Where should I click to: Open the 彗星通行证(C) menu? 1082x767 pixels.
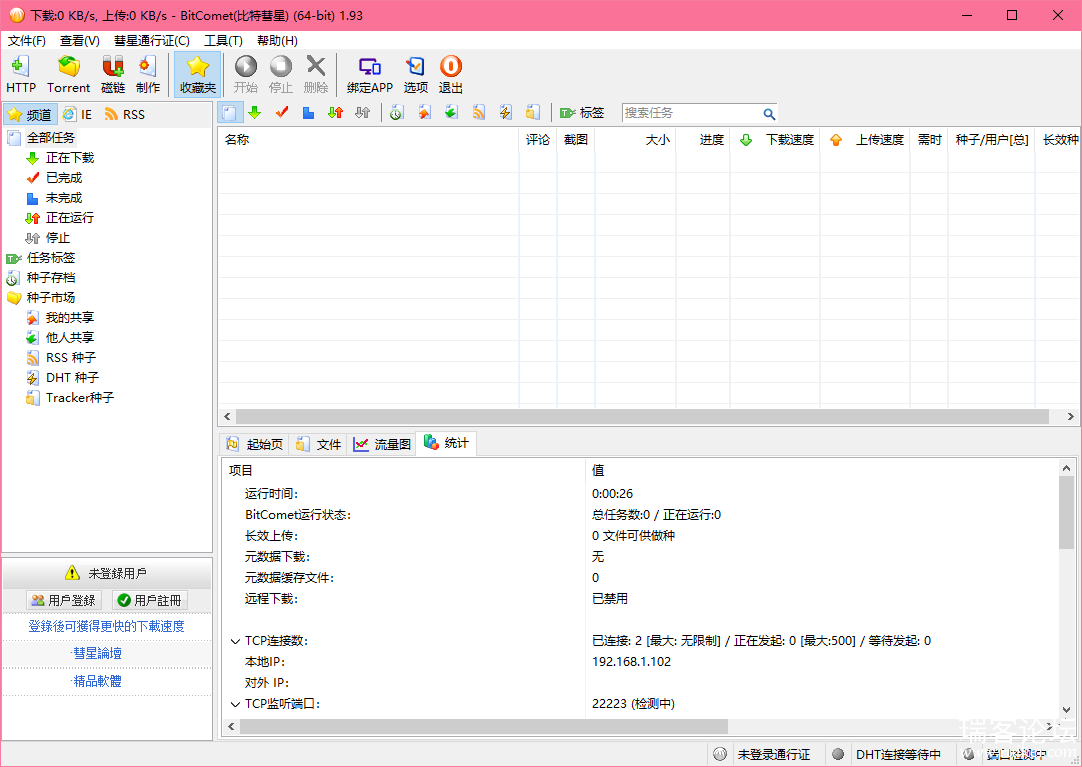point(152,41)
